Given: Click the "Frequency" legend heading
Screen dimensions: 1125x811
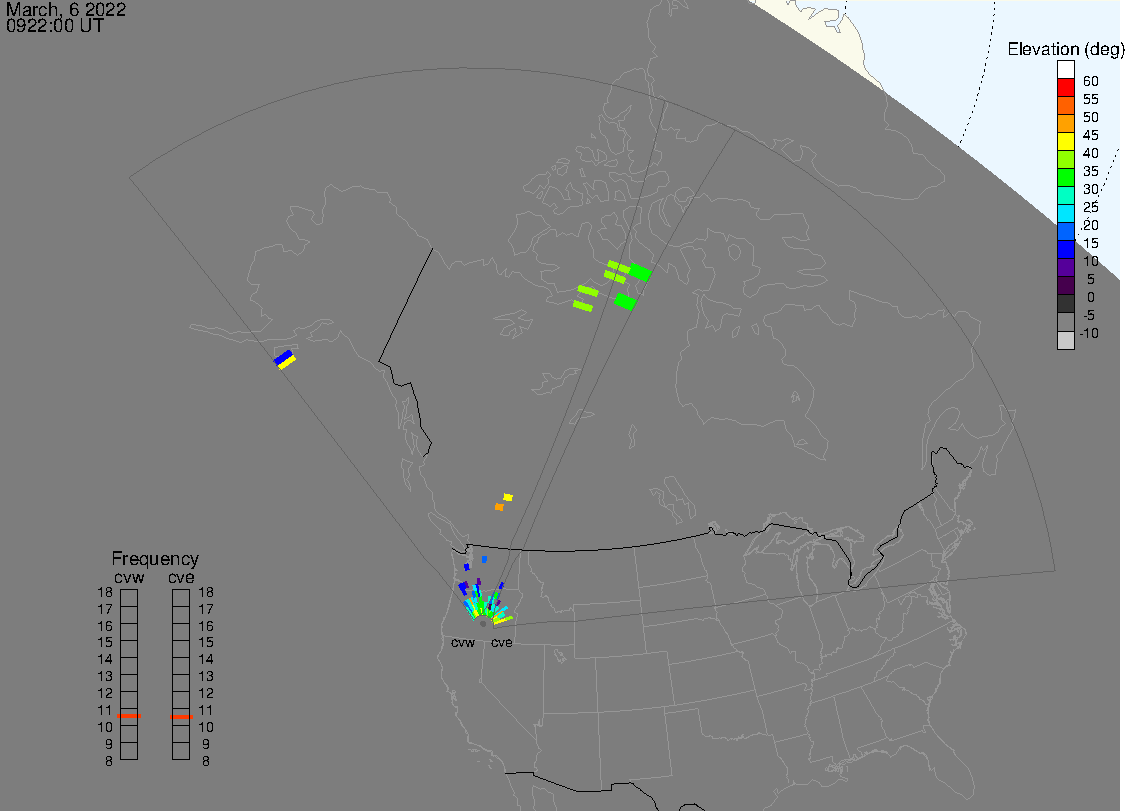Looking at the screenshot, I should pos(155,558).
